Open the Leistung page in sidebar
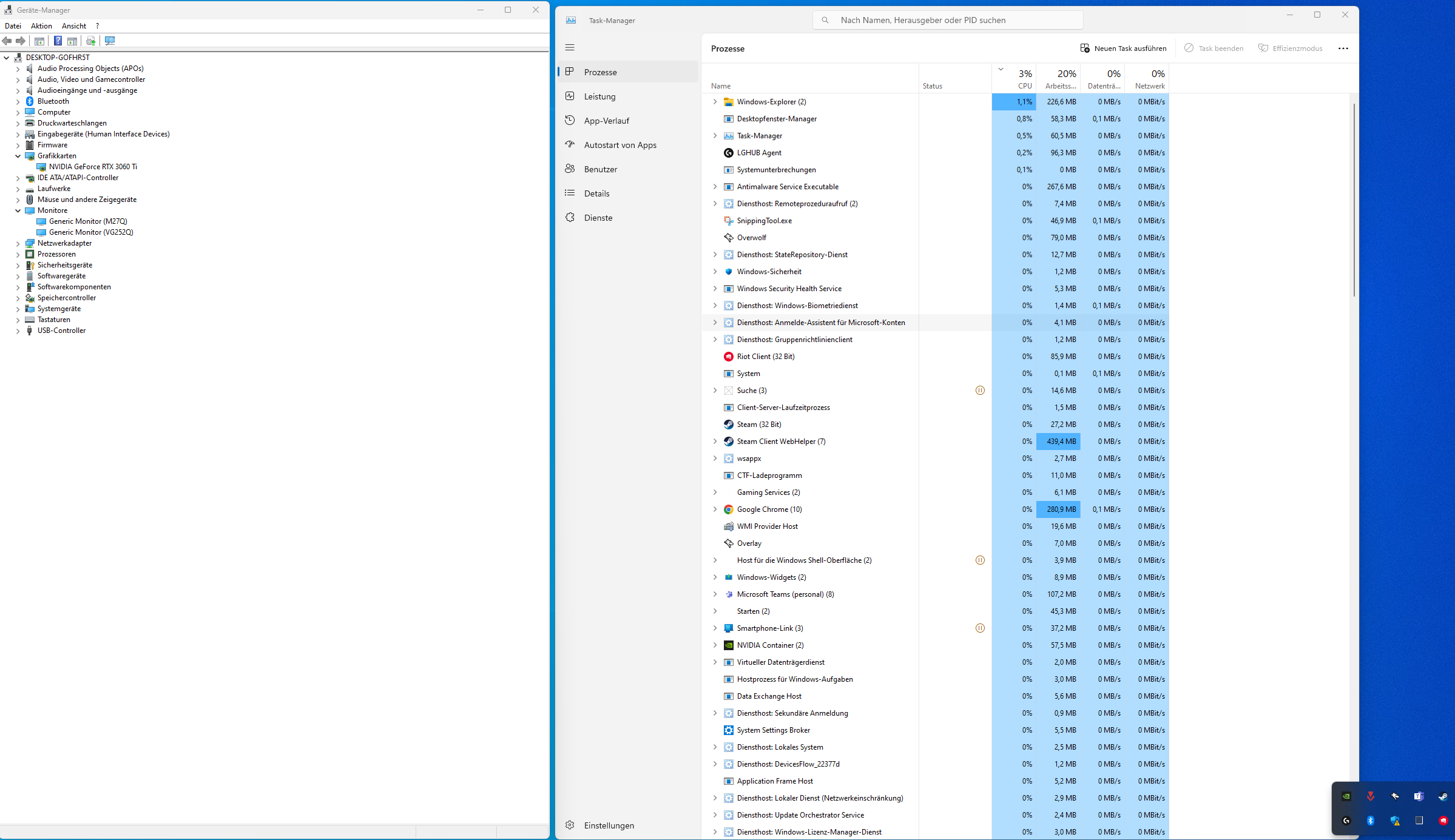This screenshot has width=1455, height=840. pyautogui.click(x=599, y=96)
